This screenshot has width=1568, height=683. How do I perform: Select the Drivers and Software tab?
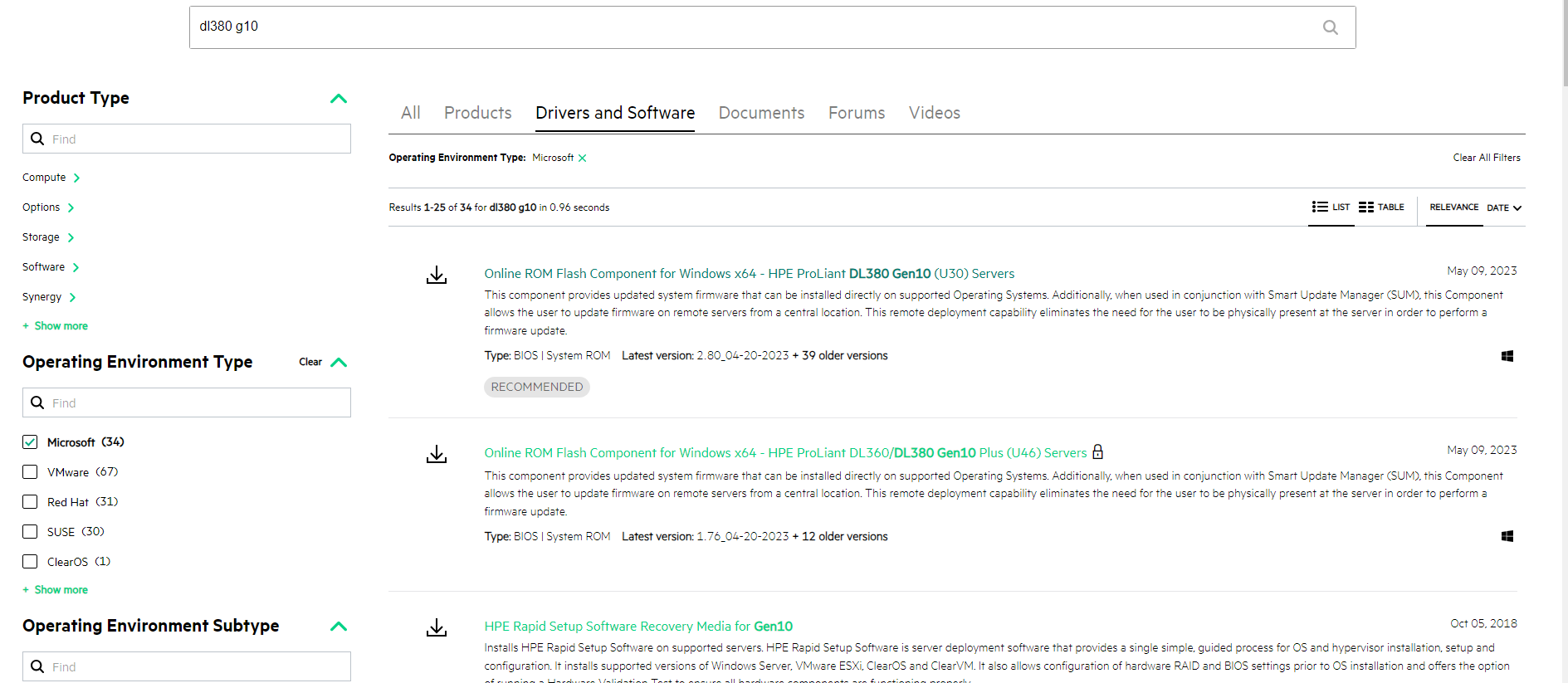coord(615,113)
